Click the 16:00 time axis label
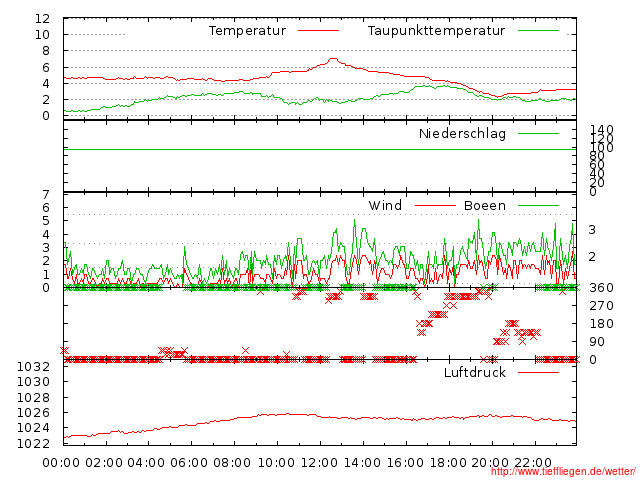The image size is (640, 480). pos(405,463)
